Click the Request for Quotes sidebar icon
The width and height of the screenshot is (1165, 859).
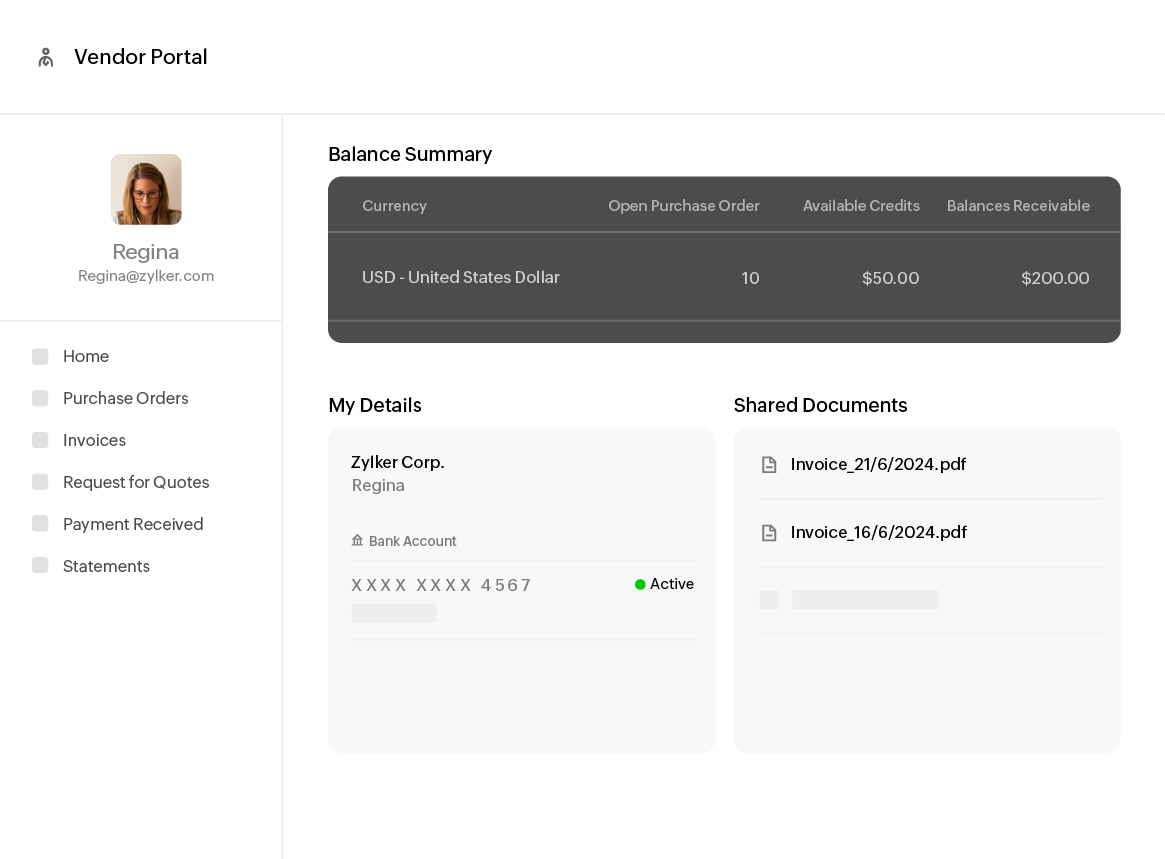point(40,482)
